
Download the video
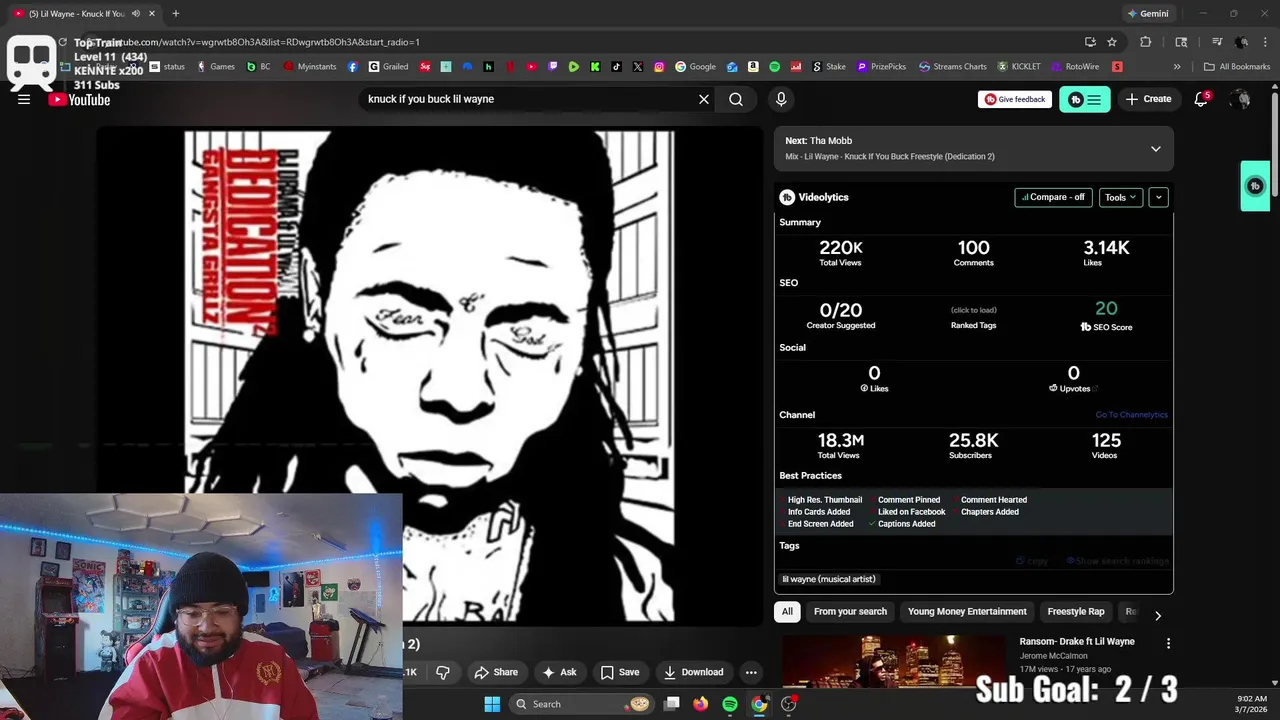point(694,672)
